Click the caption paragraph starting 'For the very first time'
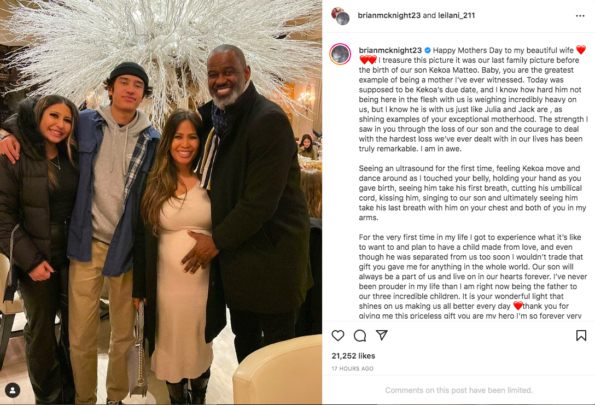The height and width of the screenshot is (405, 595). [473, 276]
